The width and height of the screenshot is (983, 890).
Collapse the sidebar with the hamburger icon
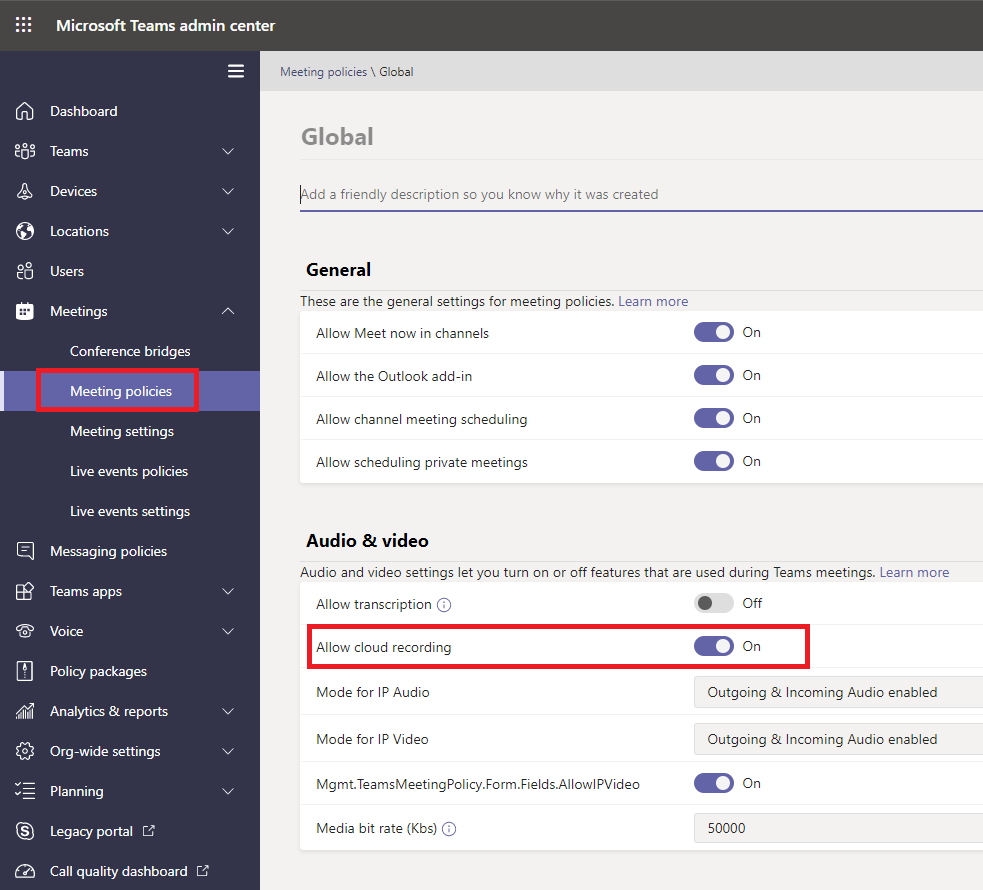pyautogui.click(x=236, y=71)
